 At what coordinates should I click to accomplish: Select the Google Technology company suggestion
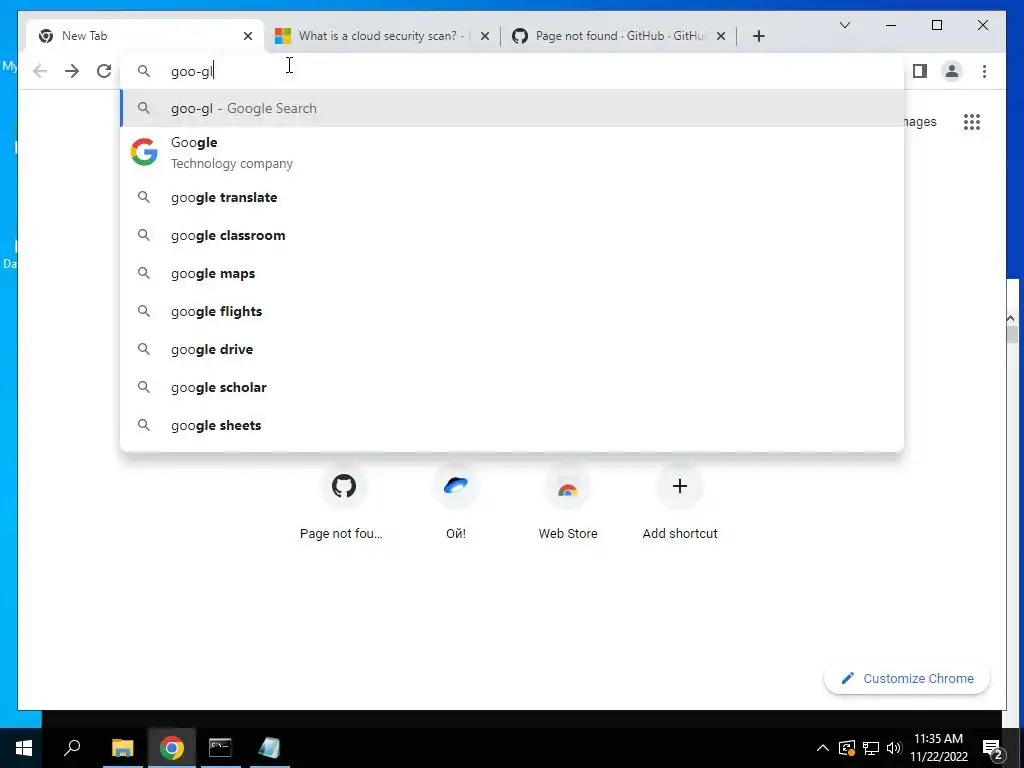point(513,153)
